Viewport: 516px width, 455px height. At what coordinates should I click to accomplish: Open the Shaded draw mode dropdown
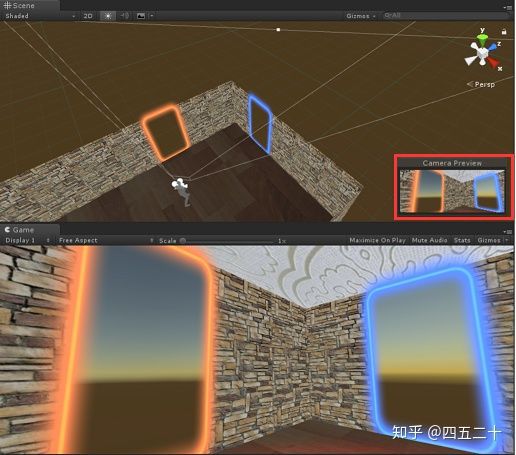click(40, 16)
